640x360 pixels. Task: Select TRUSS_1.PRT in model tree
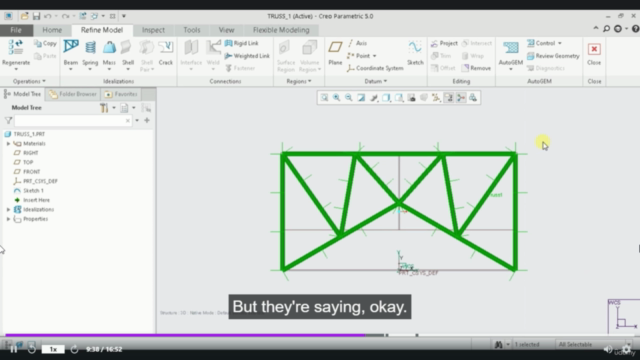point(25,134)
